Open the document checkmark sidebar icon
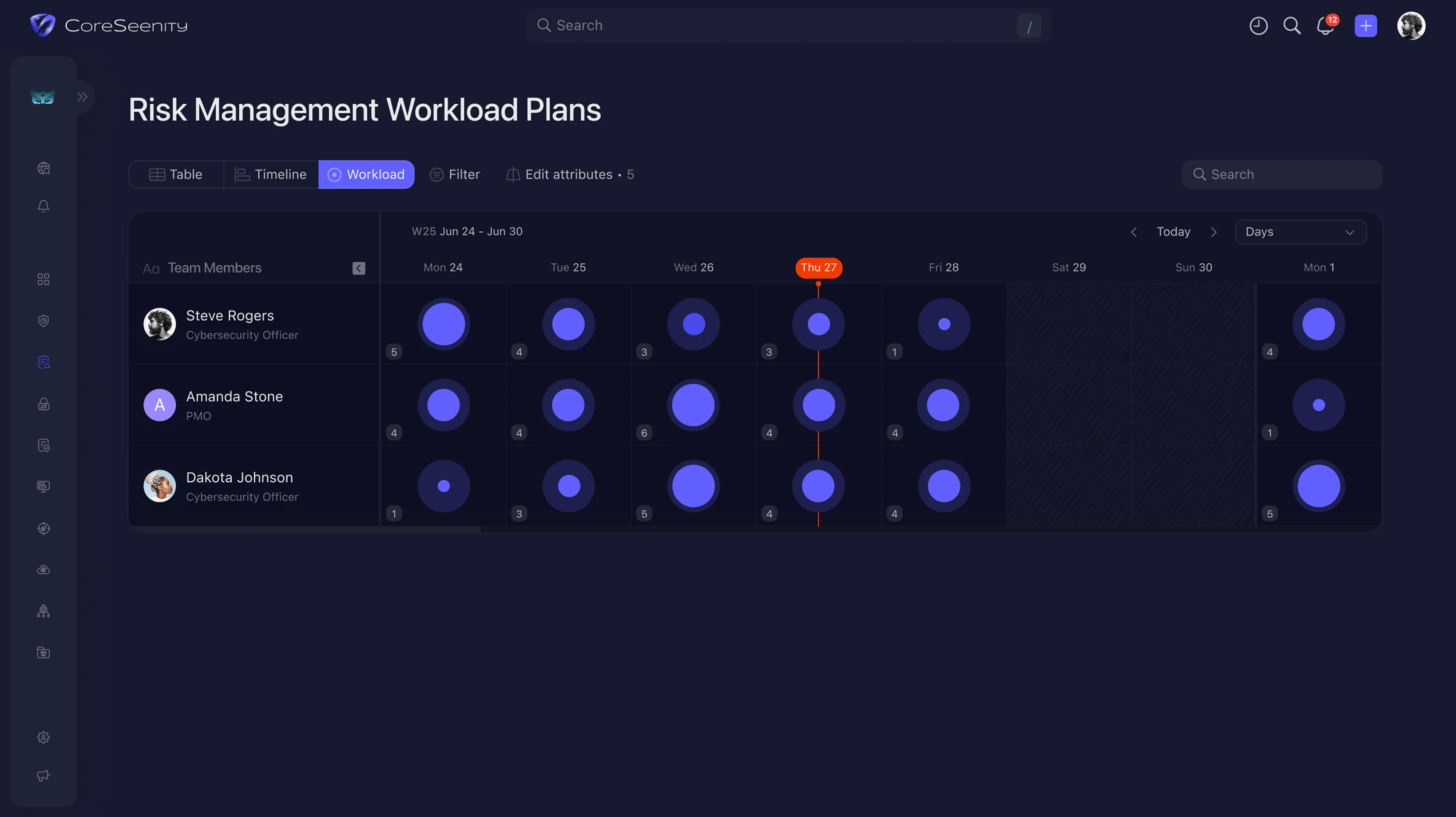Image resolution: width=1456 pixels, height=817 pixels. [x=43, y=445]
